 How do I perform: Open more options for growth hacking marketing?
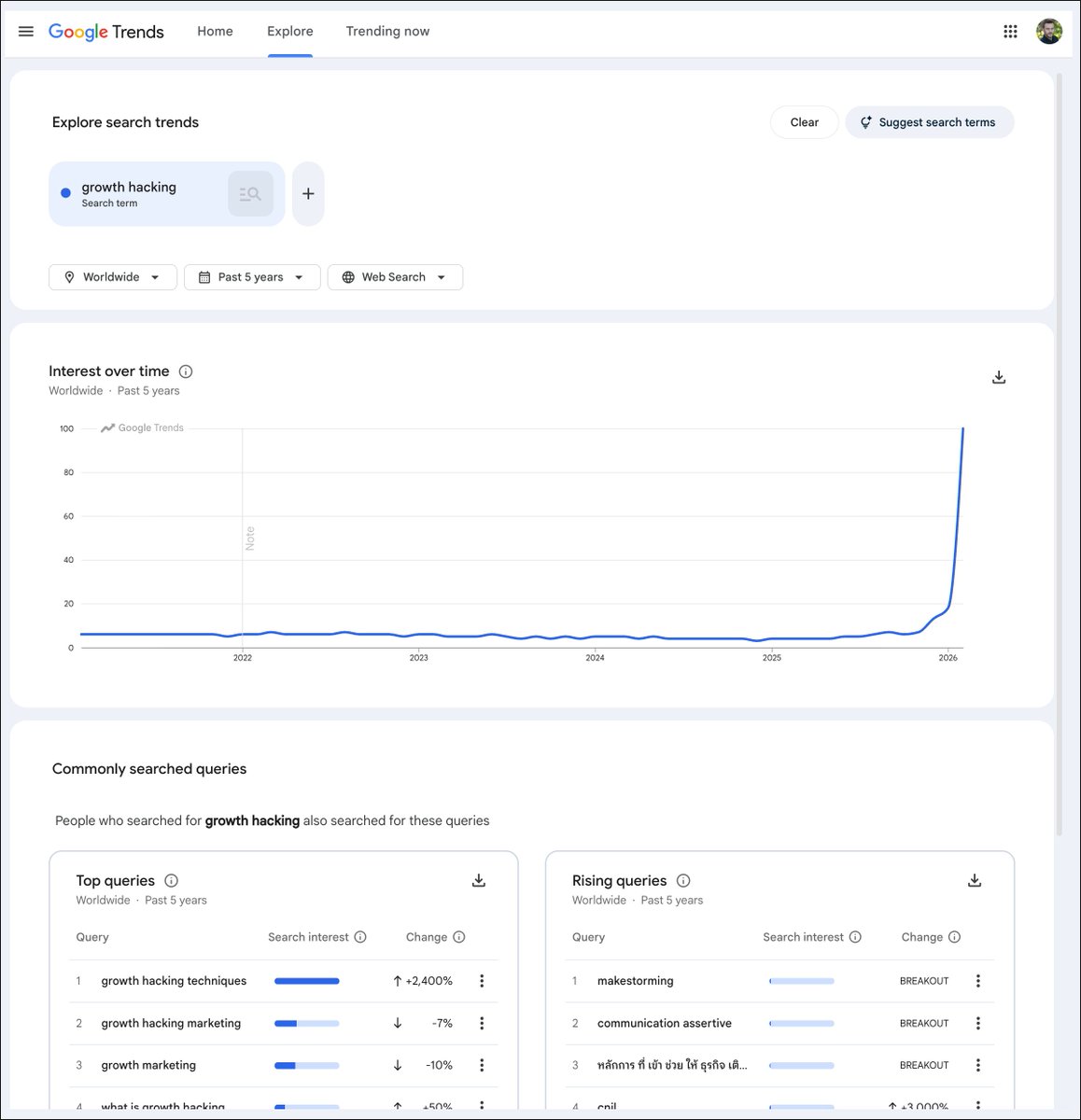pos(482,1023)
